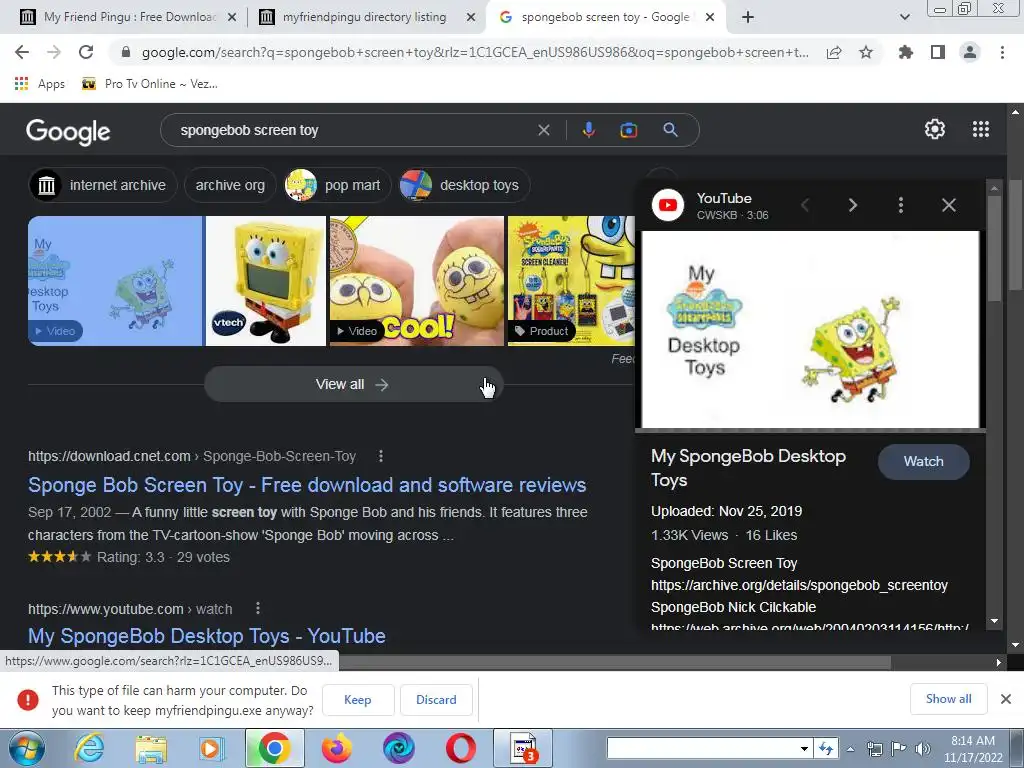Open the taskbar clock showing 8:14 AM
Image resolution: width=1024 pixels, height=768 pixels.
tap(973, 749)
